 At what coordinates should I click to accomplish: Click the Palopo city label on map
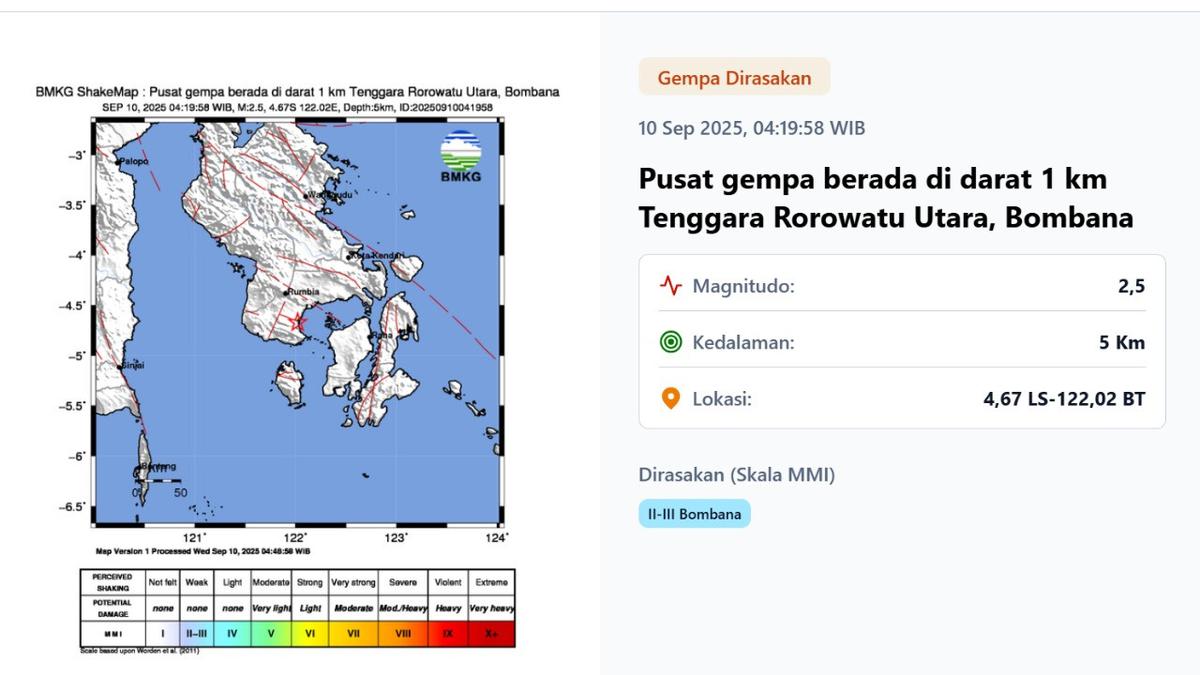coord(133,161)
